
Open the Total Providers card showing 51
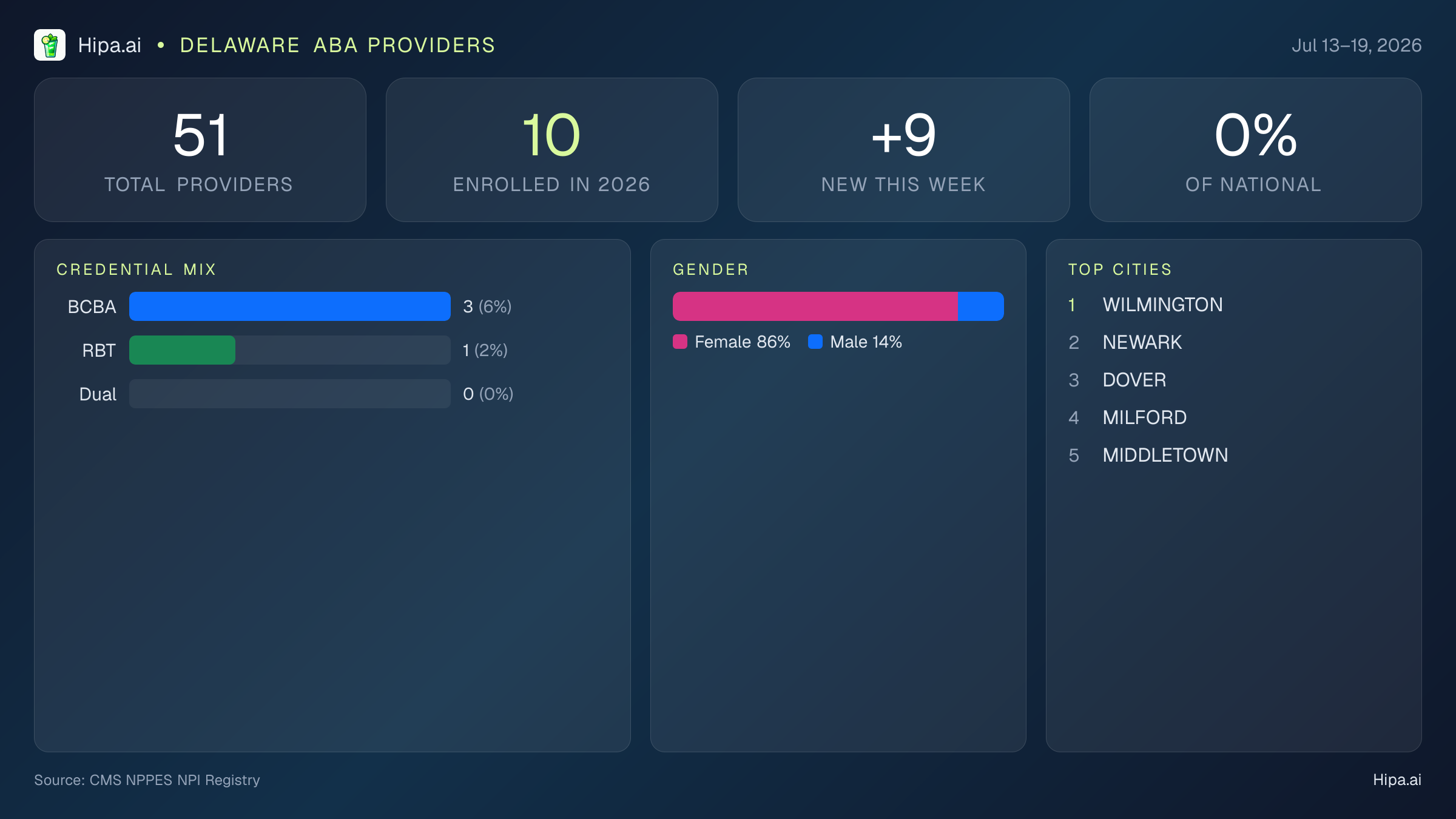point(200,150)
